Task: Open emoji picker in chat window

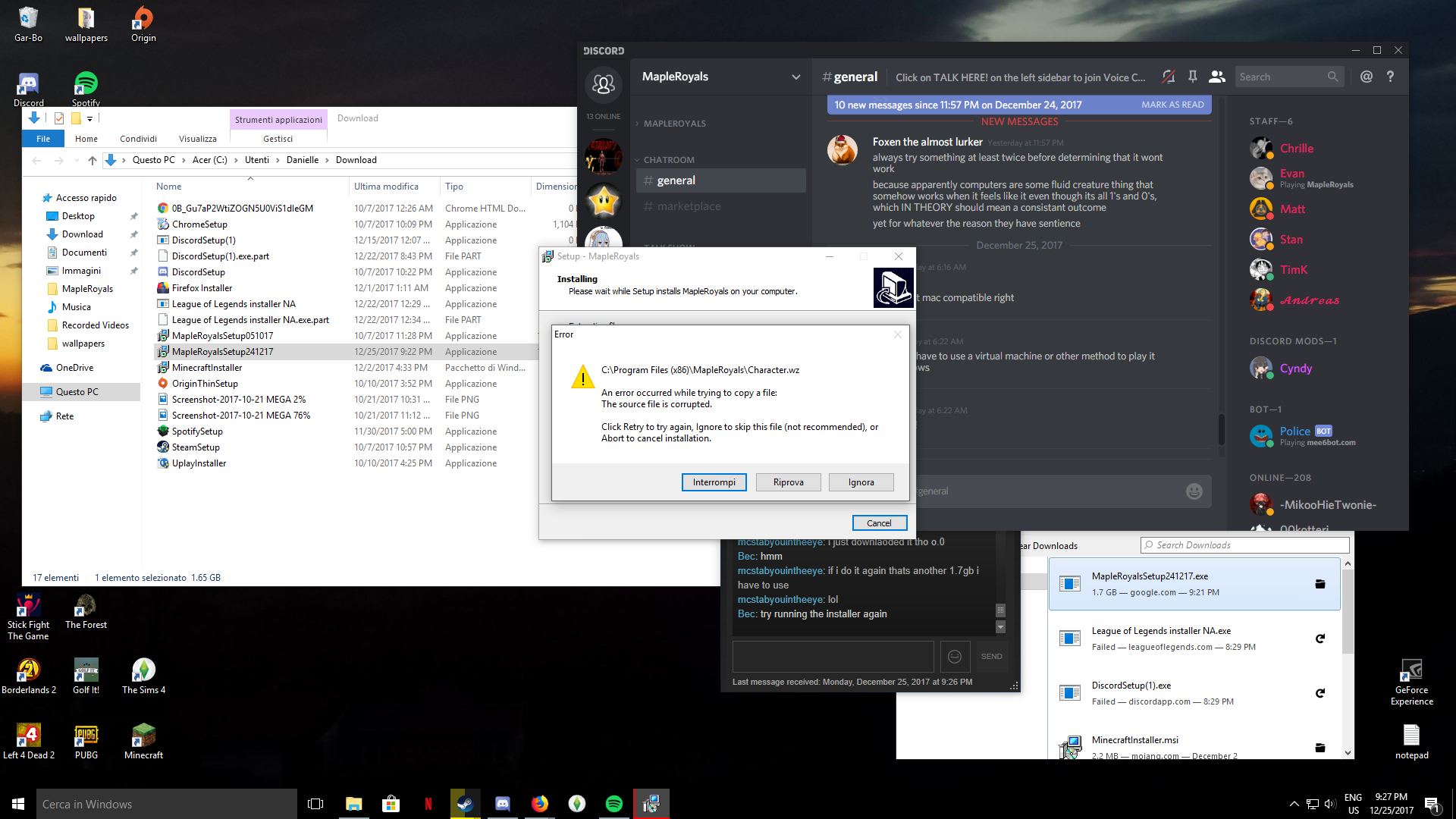Action: click(955, 657)
